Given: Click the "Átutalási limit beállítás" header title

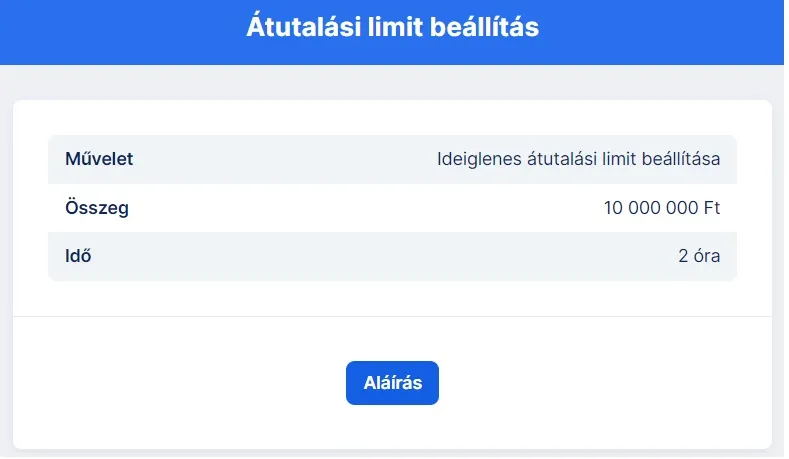Looking at the screenshot, I should point(392,27).
